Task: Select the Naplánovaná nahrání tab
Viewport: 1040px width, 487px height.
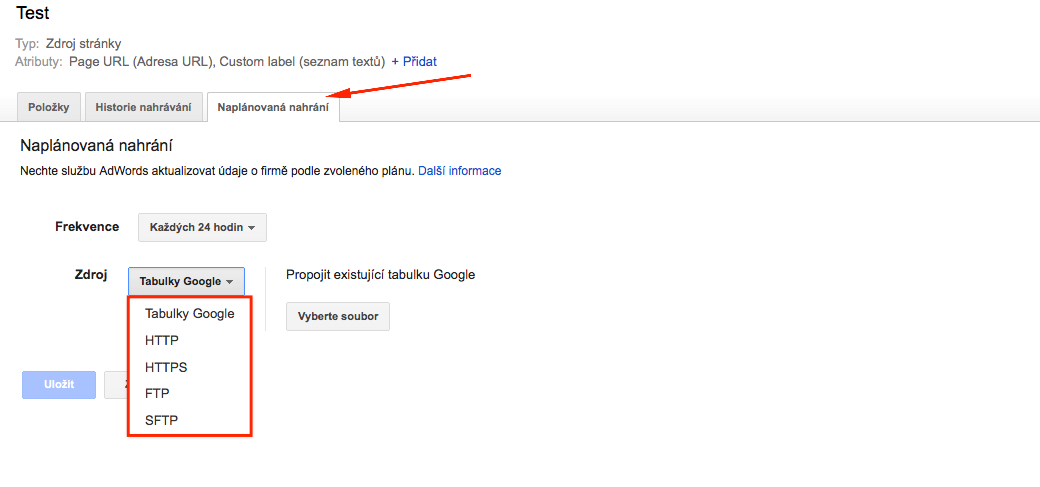Action: [x=273, y=107]
